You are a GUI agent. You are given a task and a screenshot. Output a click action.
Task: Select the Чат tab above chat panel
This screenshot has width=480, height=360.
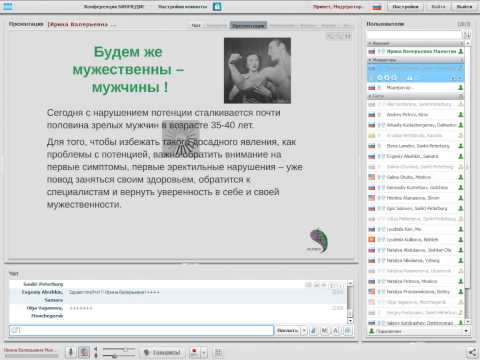click(x=14, y=274)
